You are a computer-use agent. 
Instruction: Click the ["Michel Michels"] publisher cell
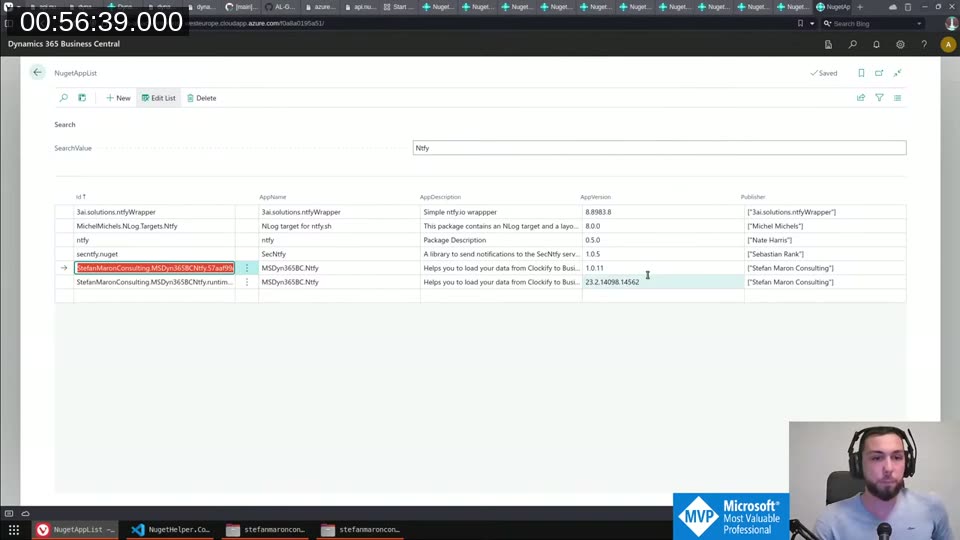pos(825,226)
